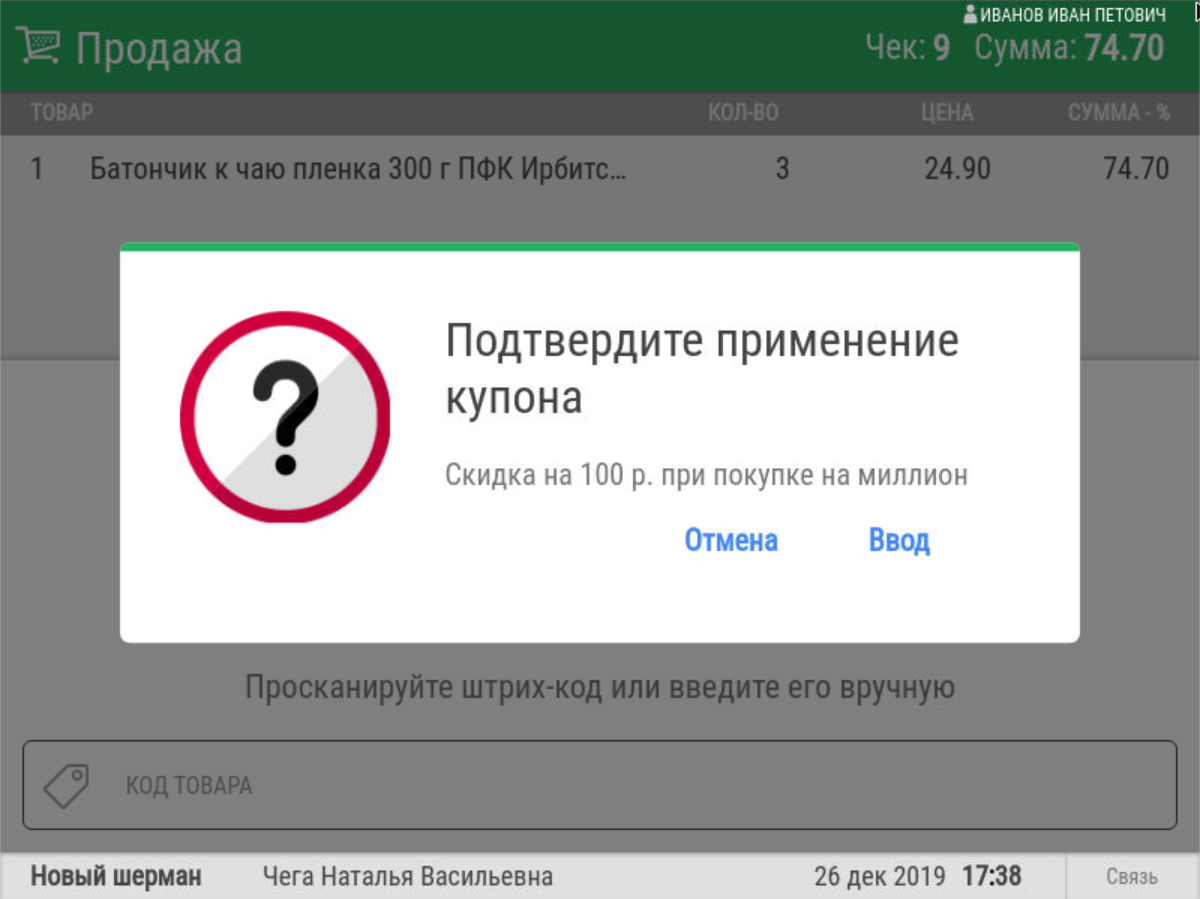Click Чега Наталья Васильевна in the status bar

pos(408,877)
